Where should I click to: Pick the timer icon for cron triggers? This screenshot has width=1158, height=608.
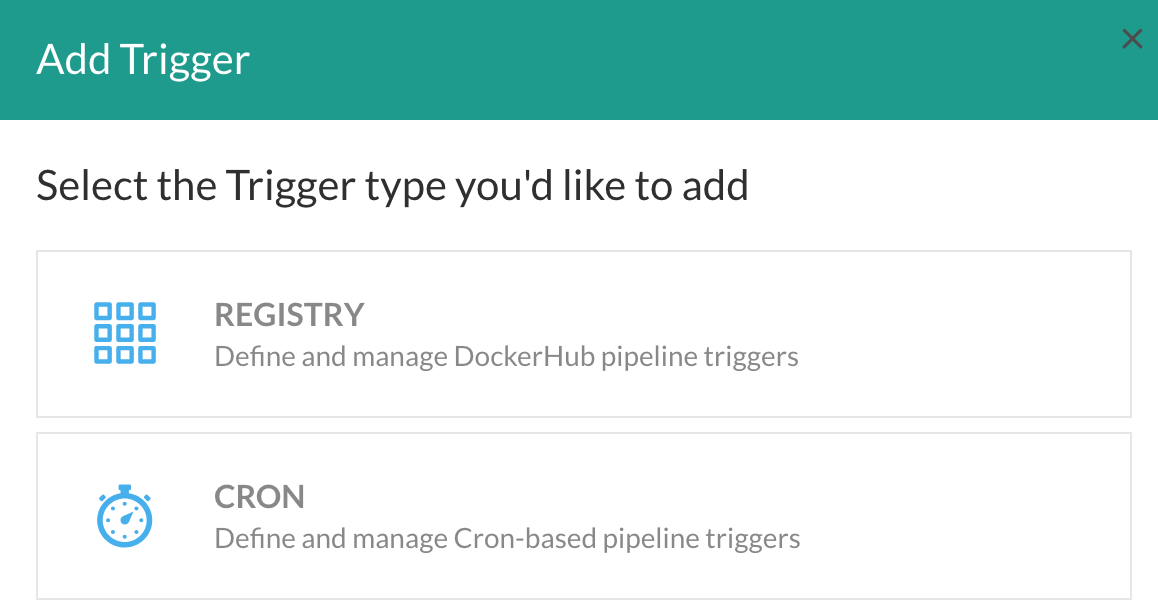tap(125, 516)
